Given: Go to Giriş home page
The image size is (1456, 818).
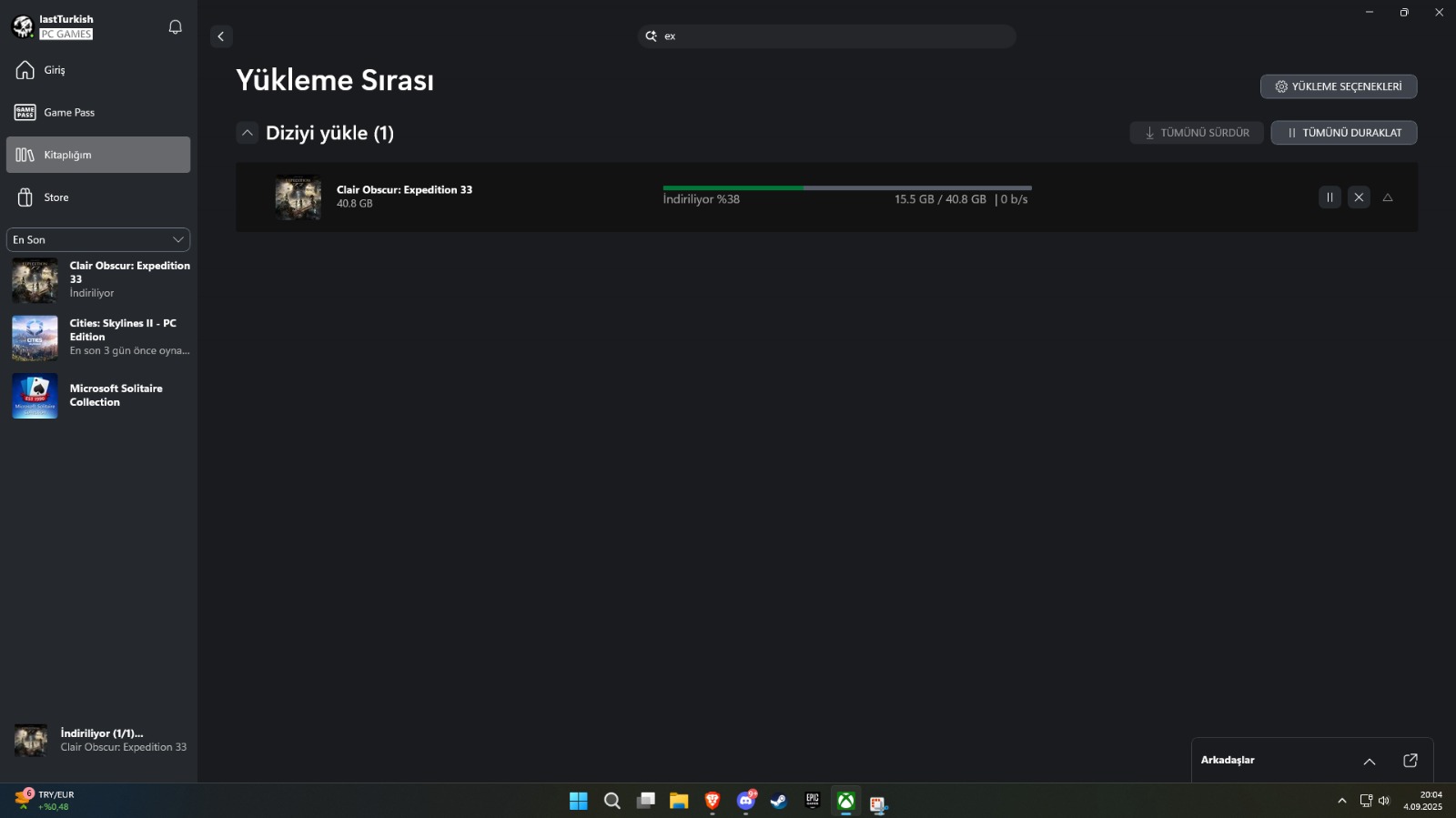Looking at the screenshot, I should click(x=98, y=70).
